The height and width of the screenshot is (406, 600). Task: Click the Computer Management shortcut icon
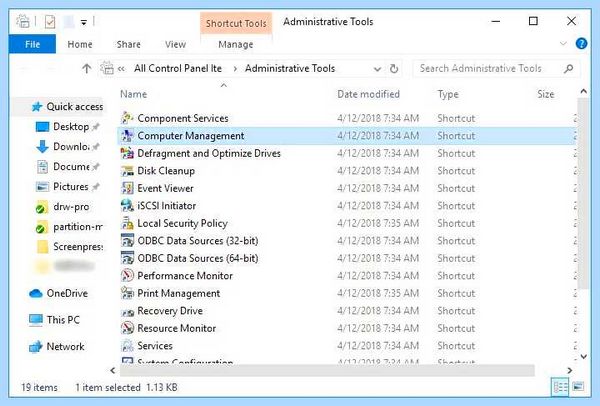(x=127, y=135)
